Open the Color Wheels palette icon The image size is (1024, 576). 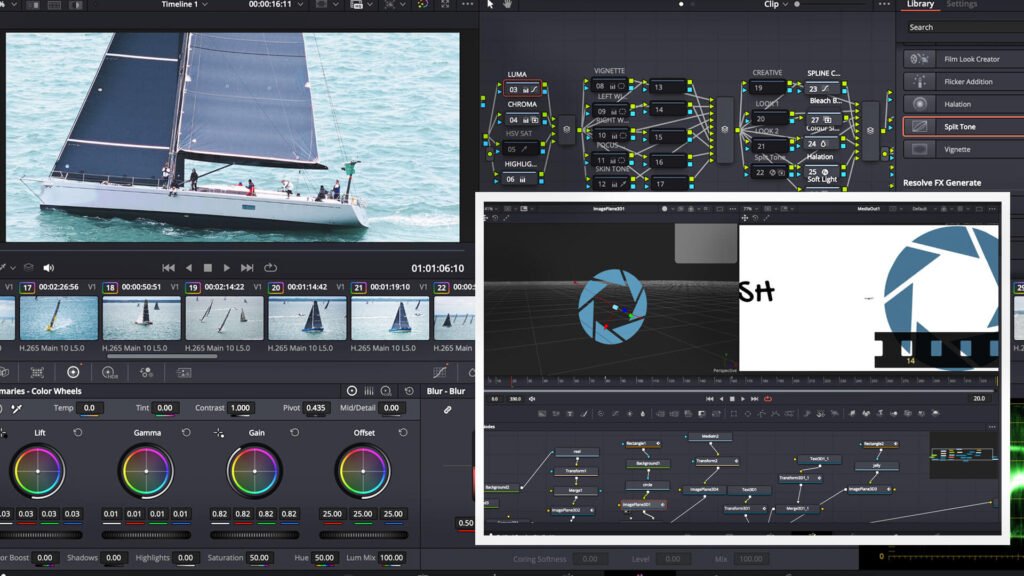coord(73,372)
